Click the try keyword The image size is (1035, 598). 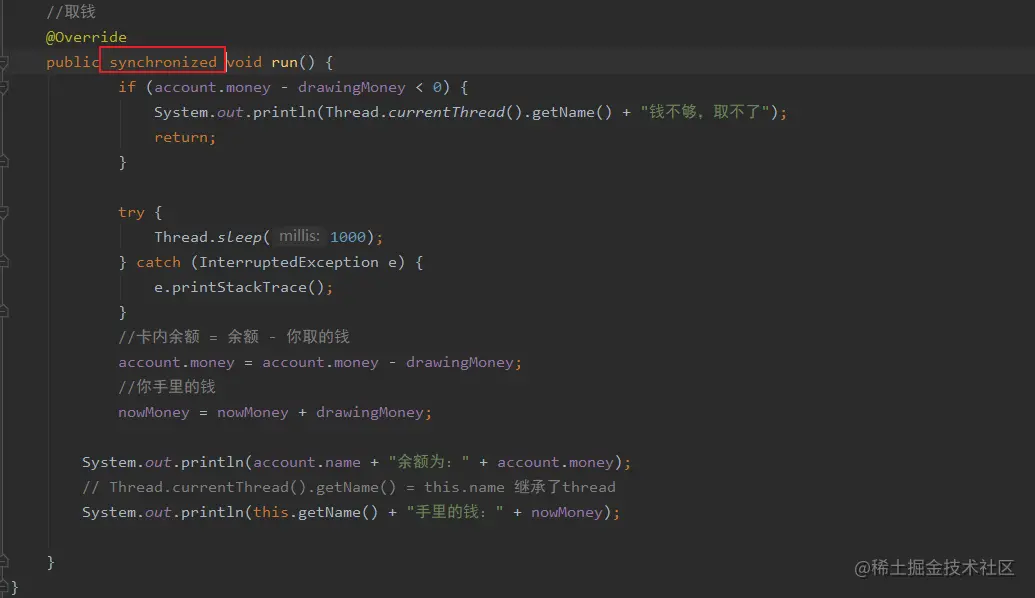pyautogui.click(x=131, y=213)
